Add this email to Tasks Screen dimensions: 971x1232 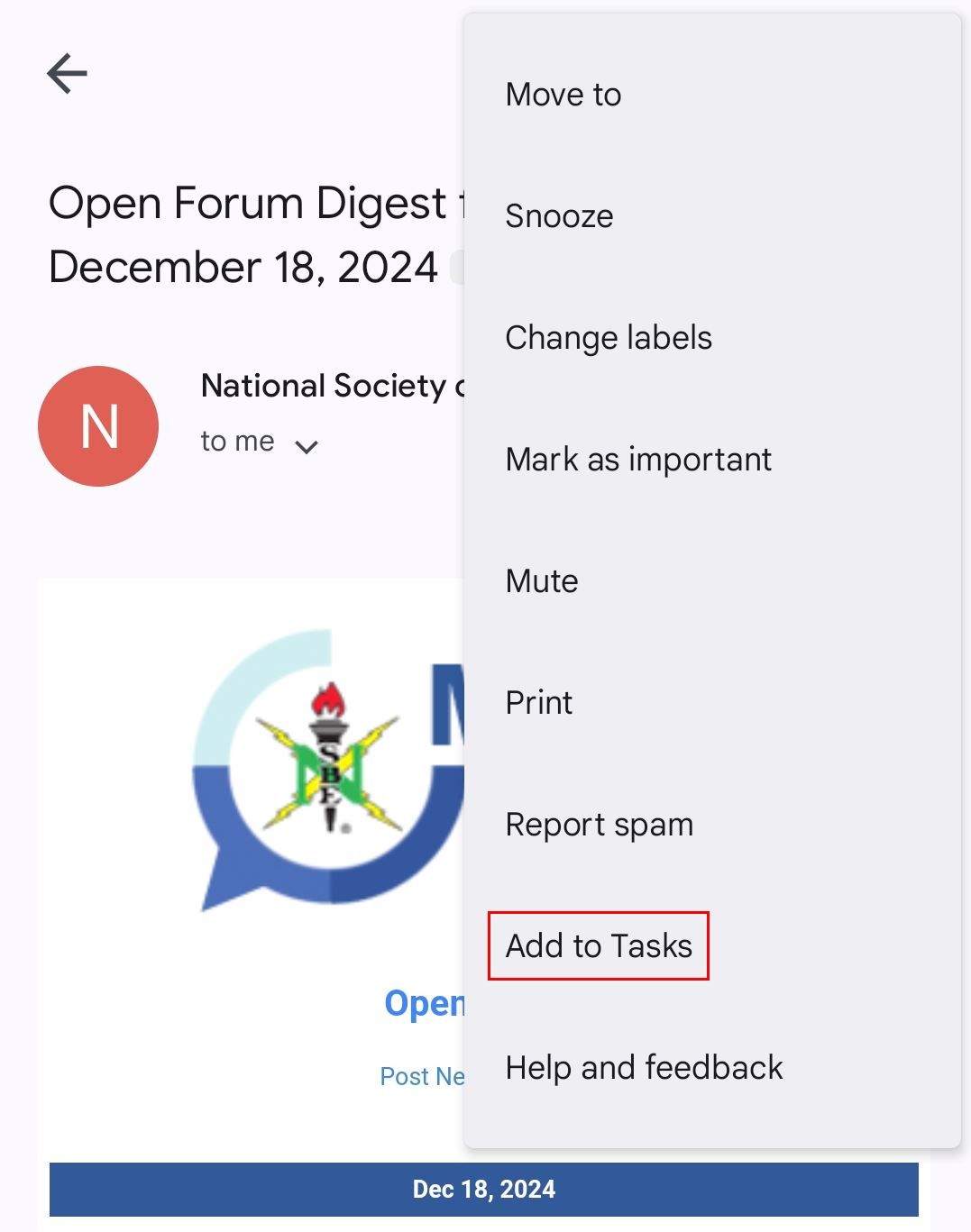599,945
